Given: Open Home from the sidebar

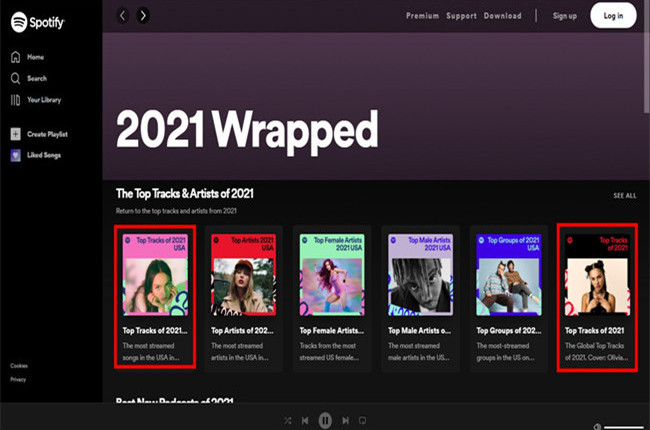Looking at the screenshot, I should point(27,57).
